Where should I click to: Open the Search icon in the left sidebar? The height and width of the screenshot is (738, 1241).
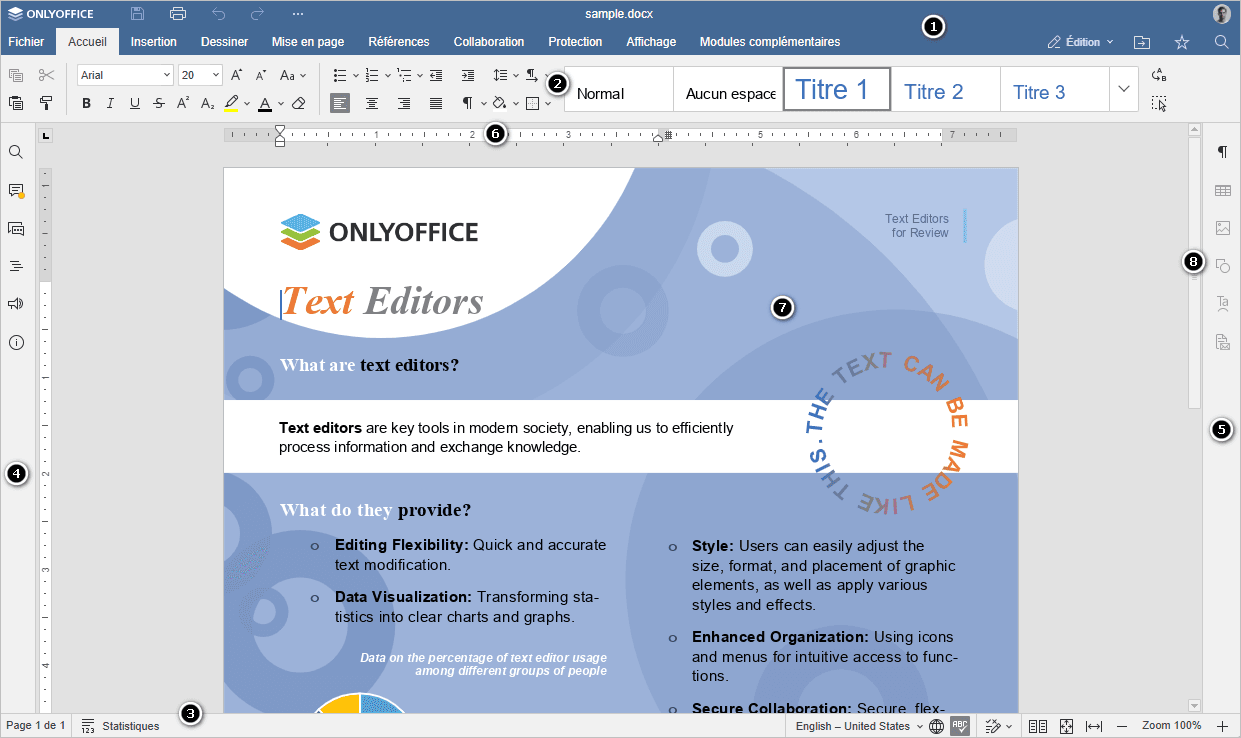(16, 152)
